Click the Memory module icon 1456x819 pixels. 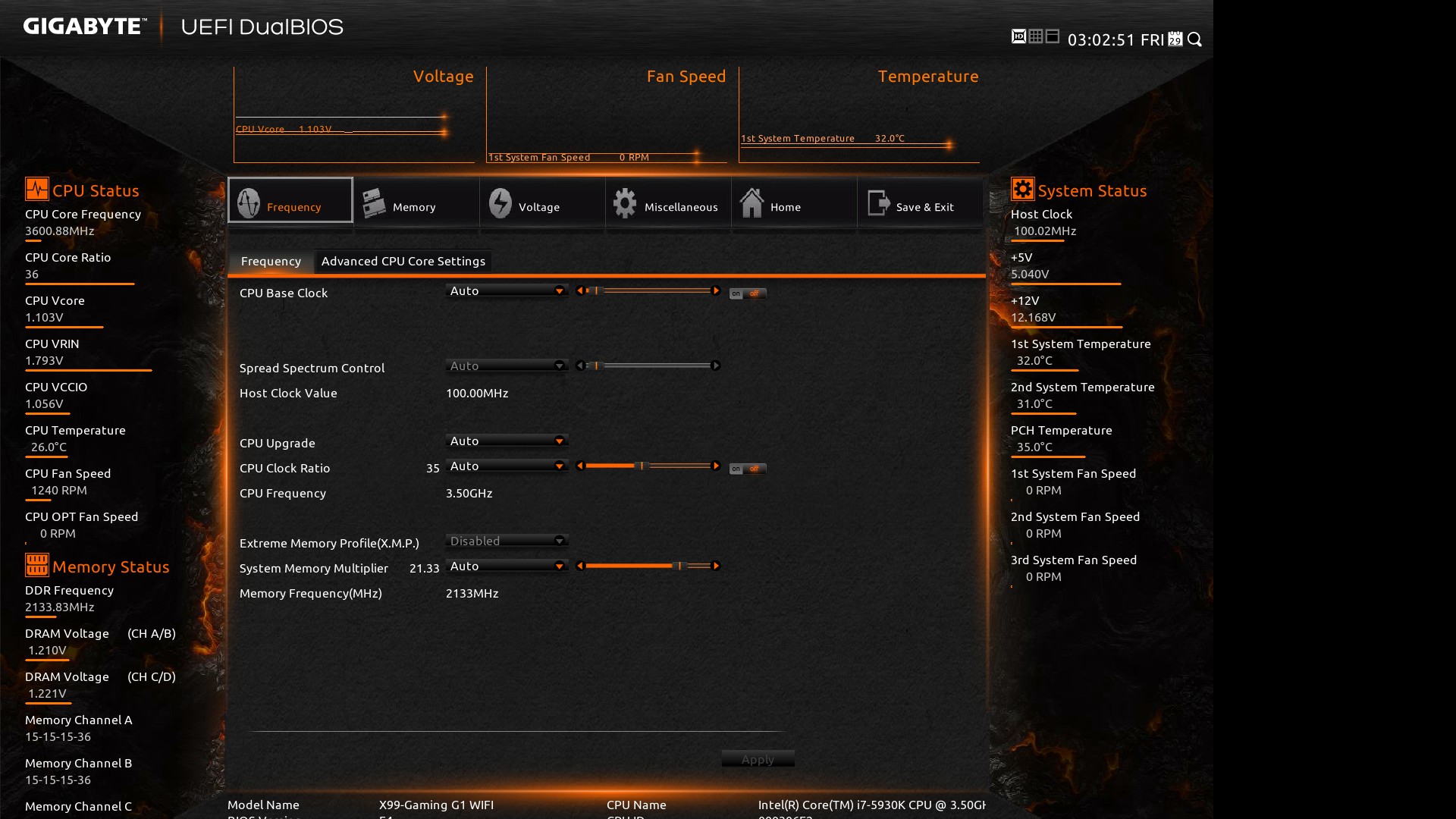(x=374, y=203)
